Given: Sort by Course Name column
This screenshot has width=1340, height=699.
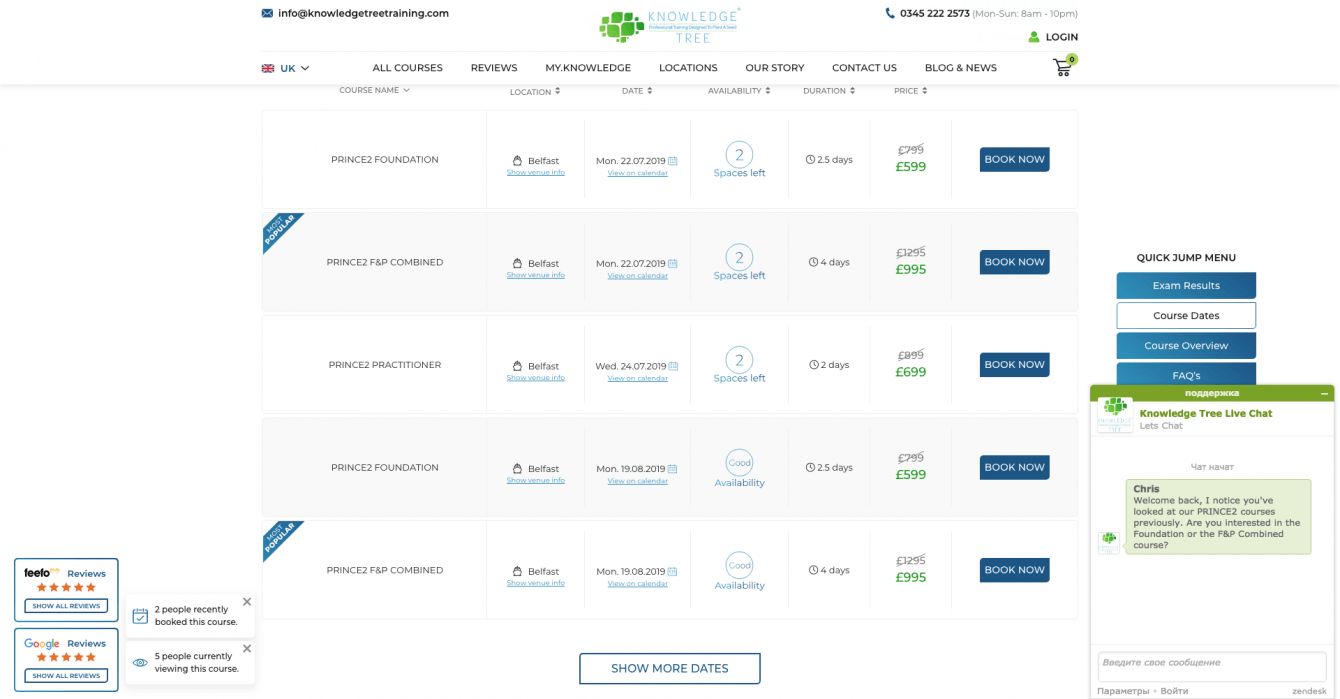Looking at the screenshot, I should click(x=374, y=90).
